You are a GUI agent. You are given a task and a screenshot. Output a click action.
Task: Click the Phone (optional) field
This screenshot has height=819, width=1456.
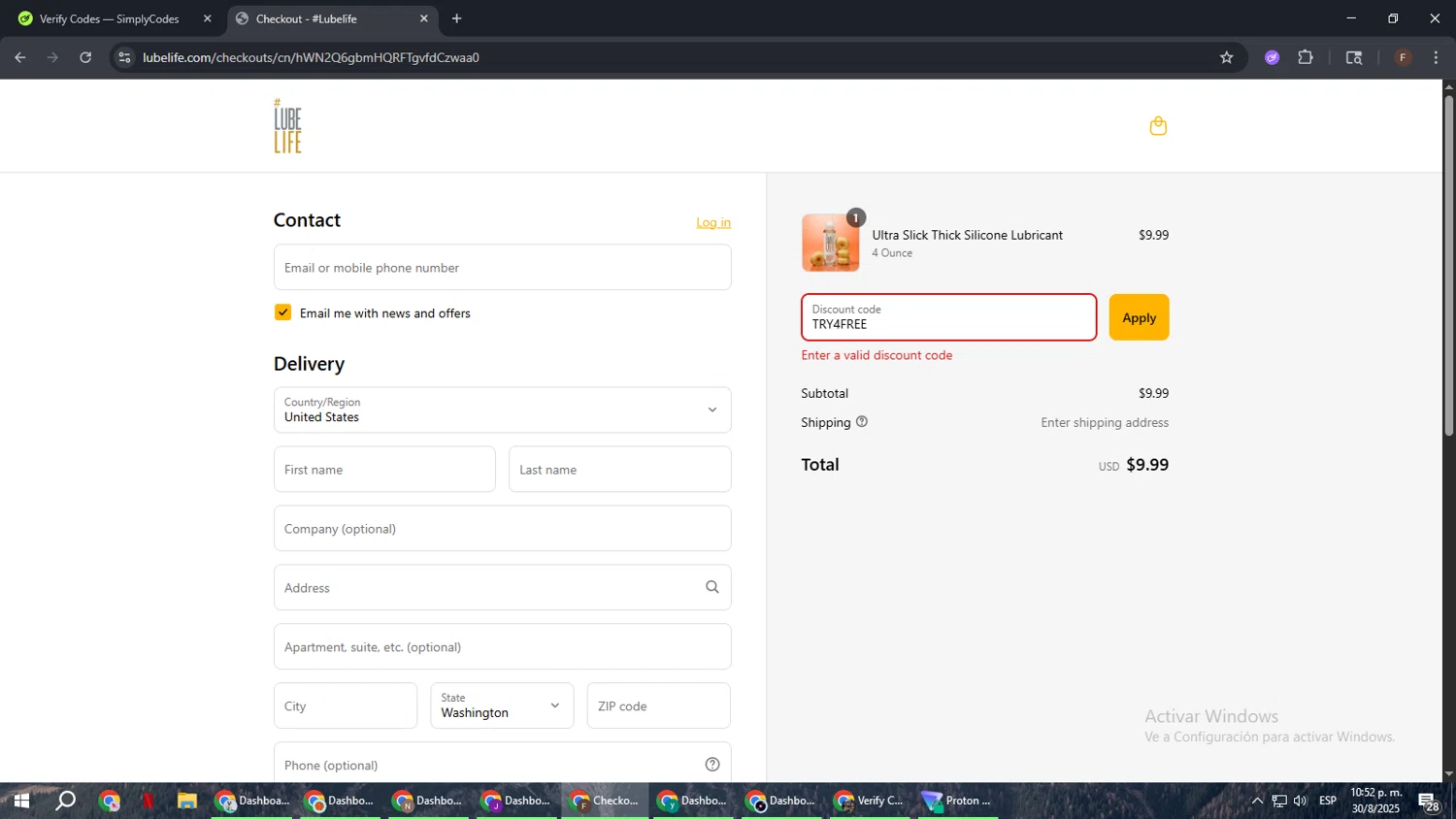502,765
